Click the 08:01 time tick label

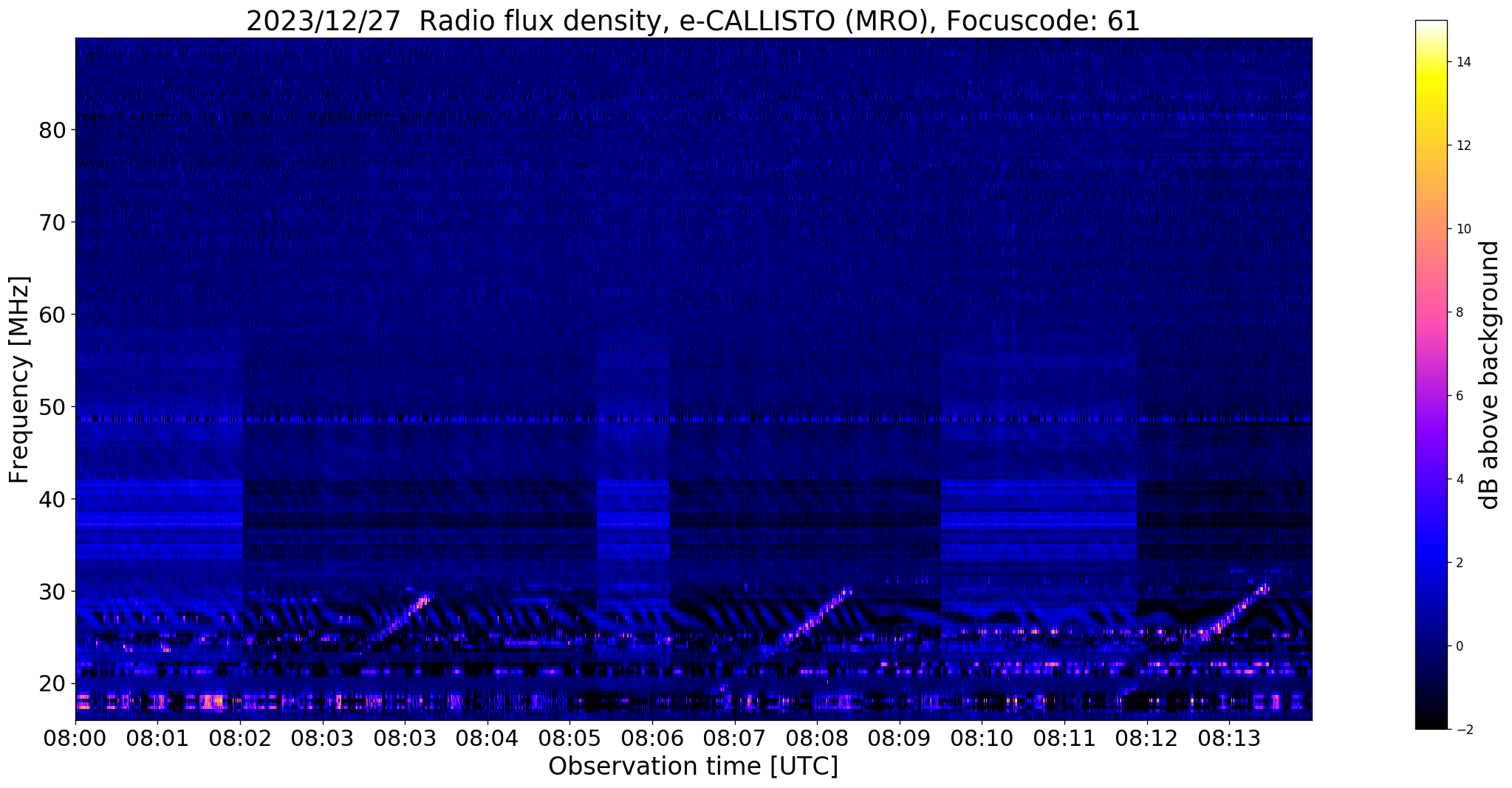(158, 737)
